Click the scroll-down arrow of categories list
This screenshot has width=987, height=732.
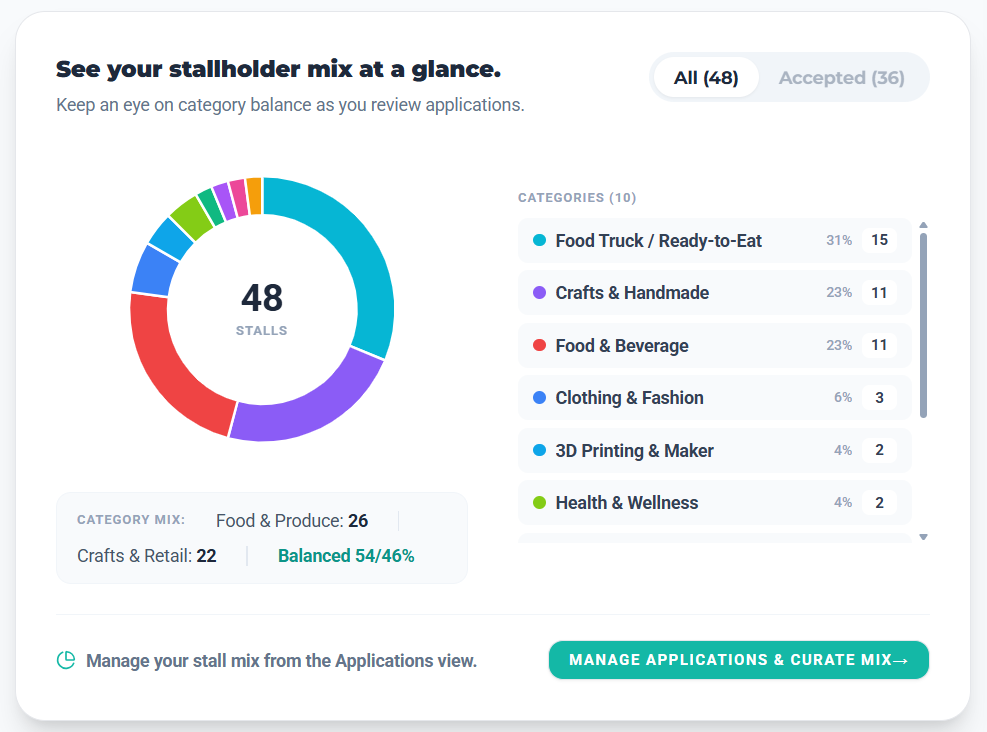click(923, 537)
